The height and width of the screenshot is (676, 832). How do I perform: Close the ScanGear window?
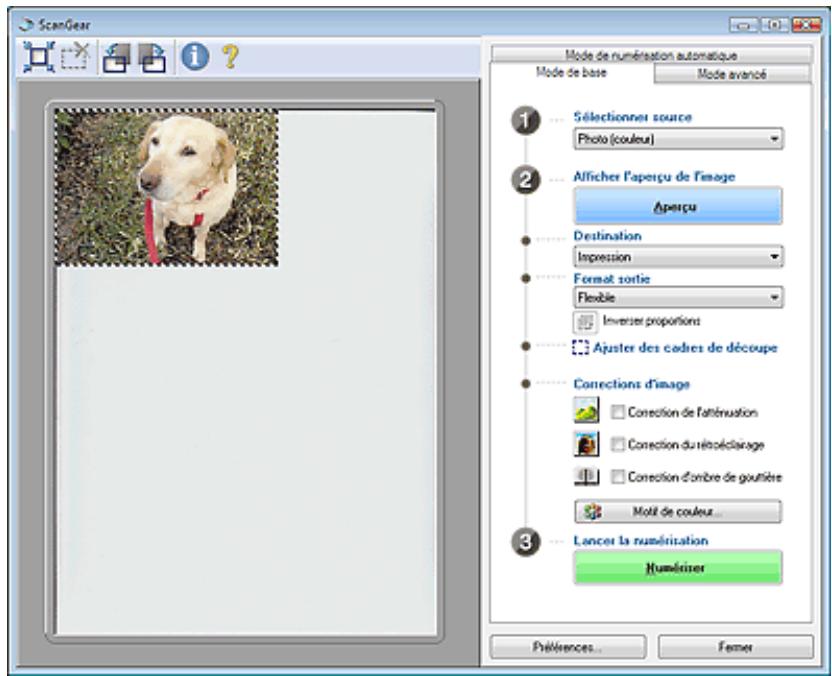click(806, 25)
